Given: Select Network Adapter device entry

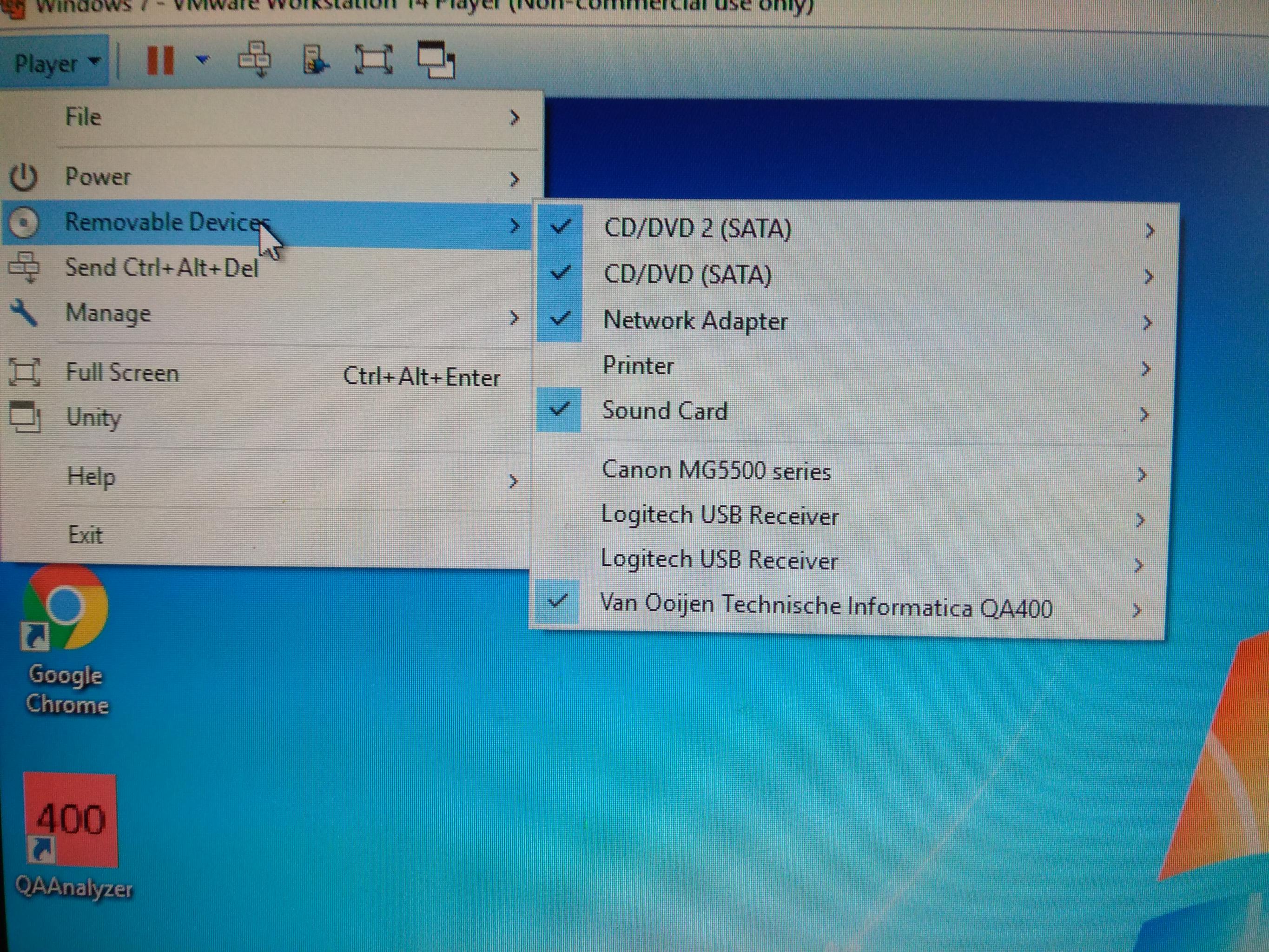Looking at the screenshot, I should (855, 321).
